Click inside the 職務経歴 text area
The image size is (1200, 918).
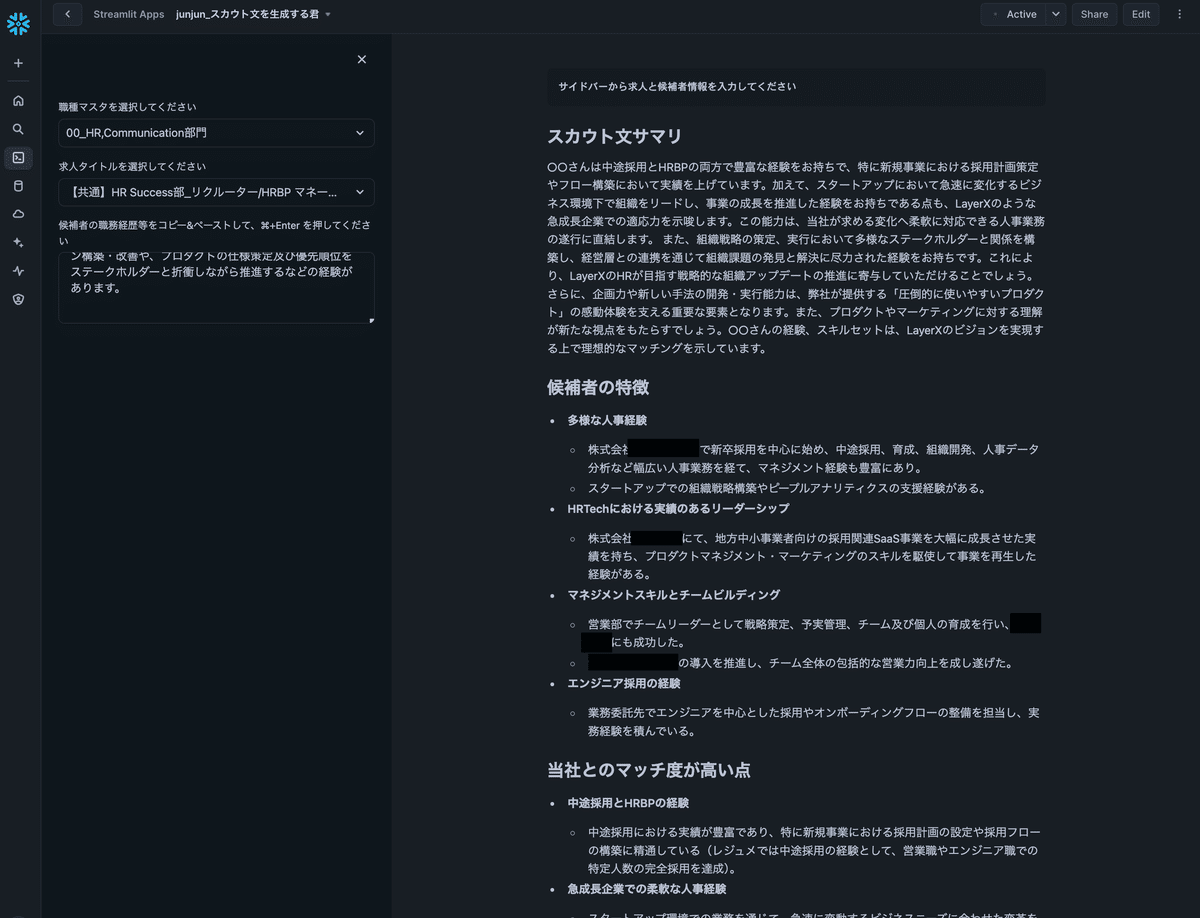[216, 287]
